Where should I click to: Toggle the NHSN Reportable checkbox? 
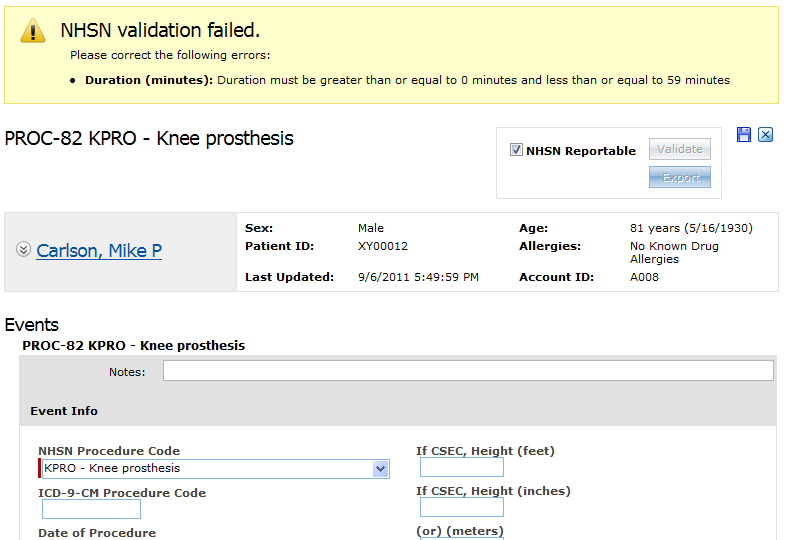[516, 150]
